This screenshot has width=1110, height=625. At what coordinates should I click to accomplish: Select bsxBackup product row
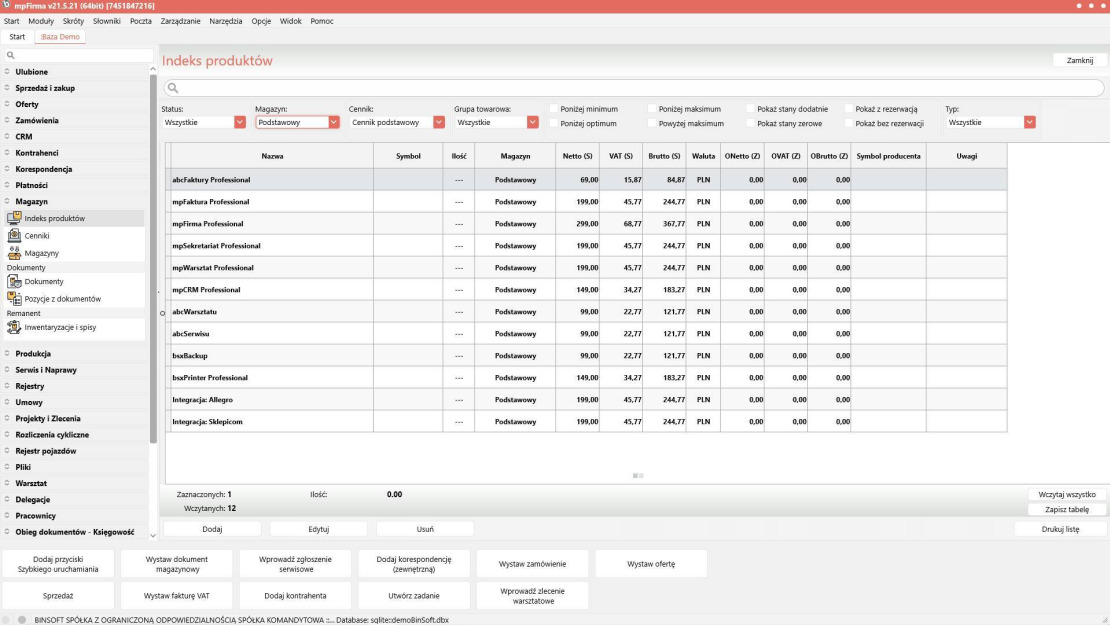587,355
